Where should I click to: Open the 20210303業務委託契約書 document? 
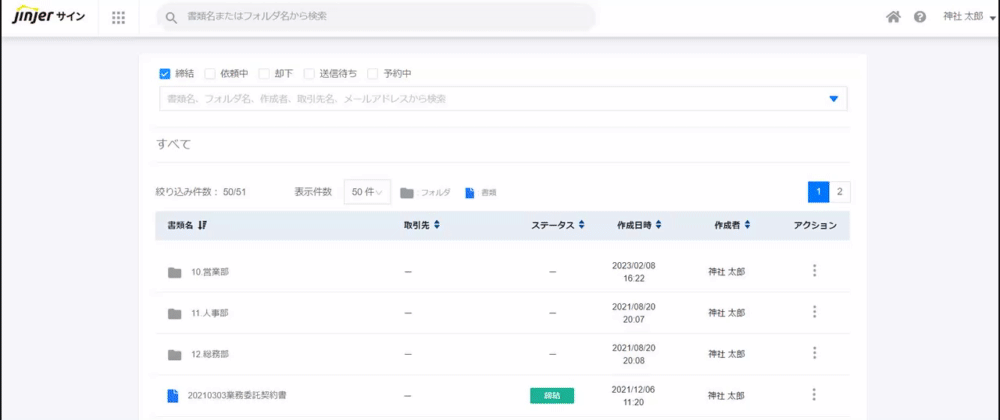pos(237,396)
